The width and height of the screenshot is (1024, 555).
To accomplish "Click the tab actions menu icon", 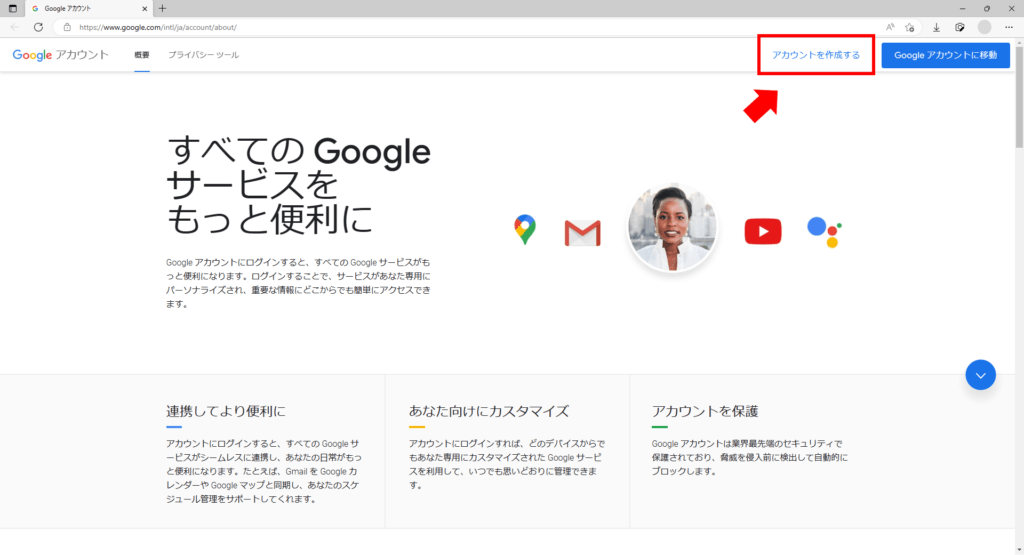I will pos(12,8).
